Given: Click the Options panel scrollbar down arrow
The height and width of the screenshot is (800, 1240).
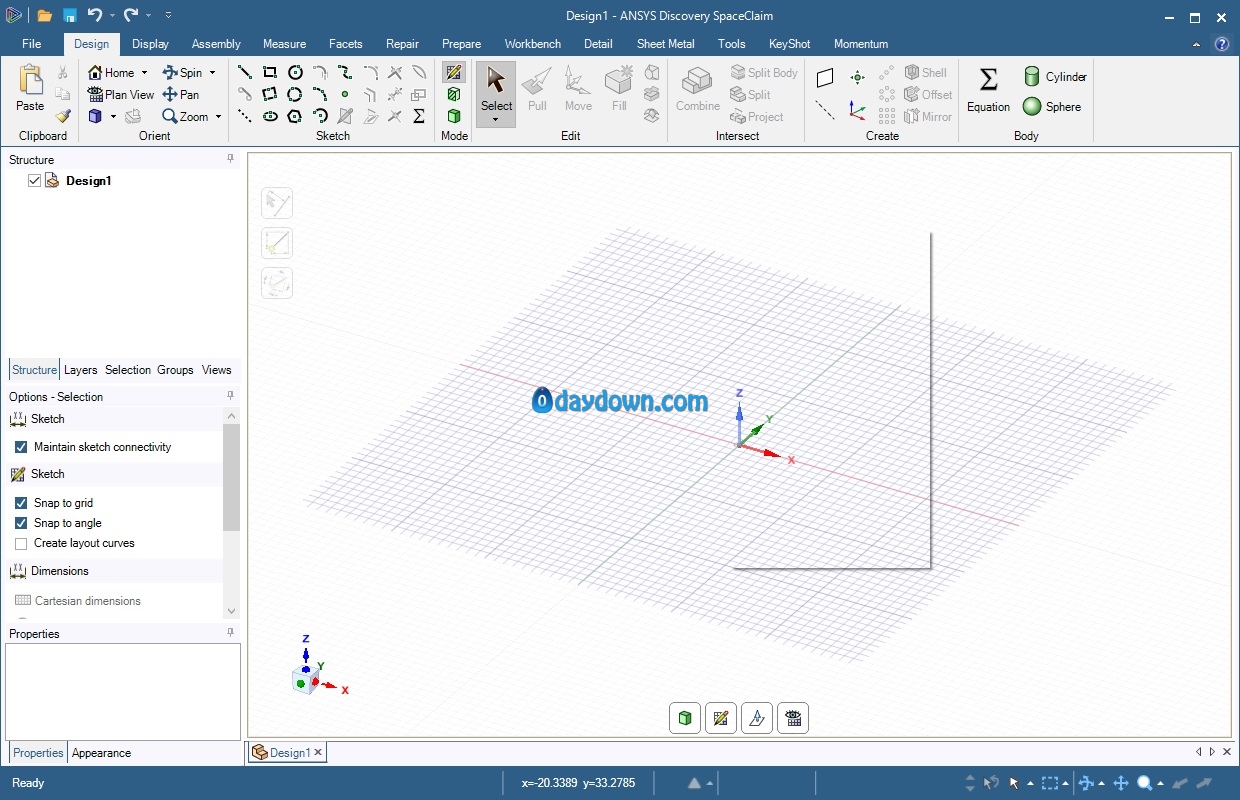Looking at the screenshot, I should [x=232, y=611].
